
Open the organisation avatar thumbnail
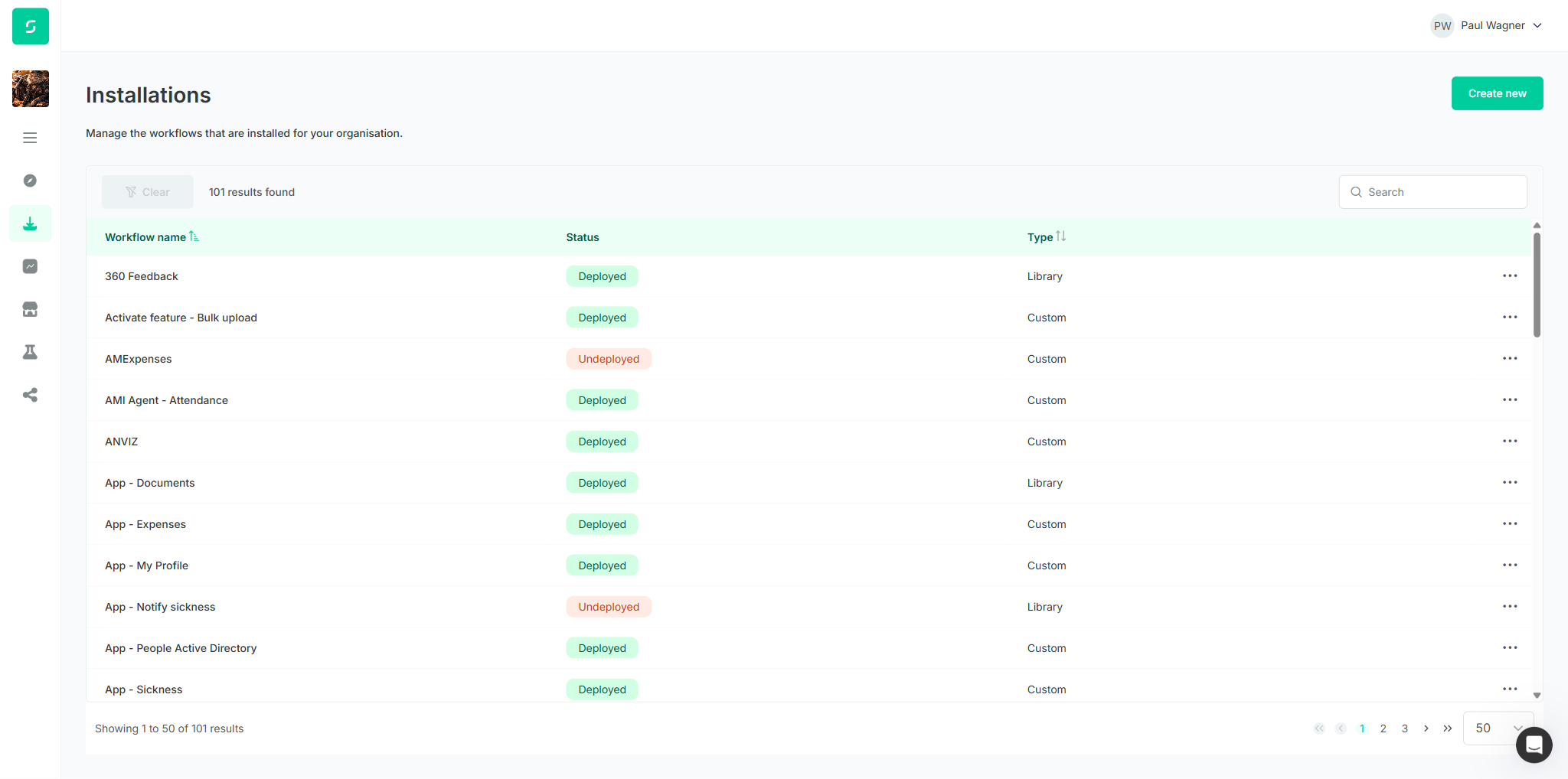coord(31,89)
